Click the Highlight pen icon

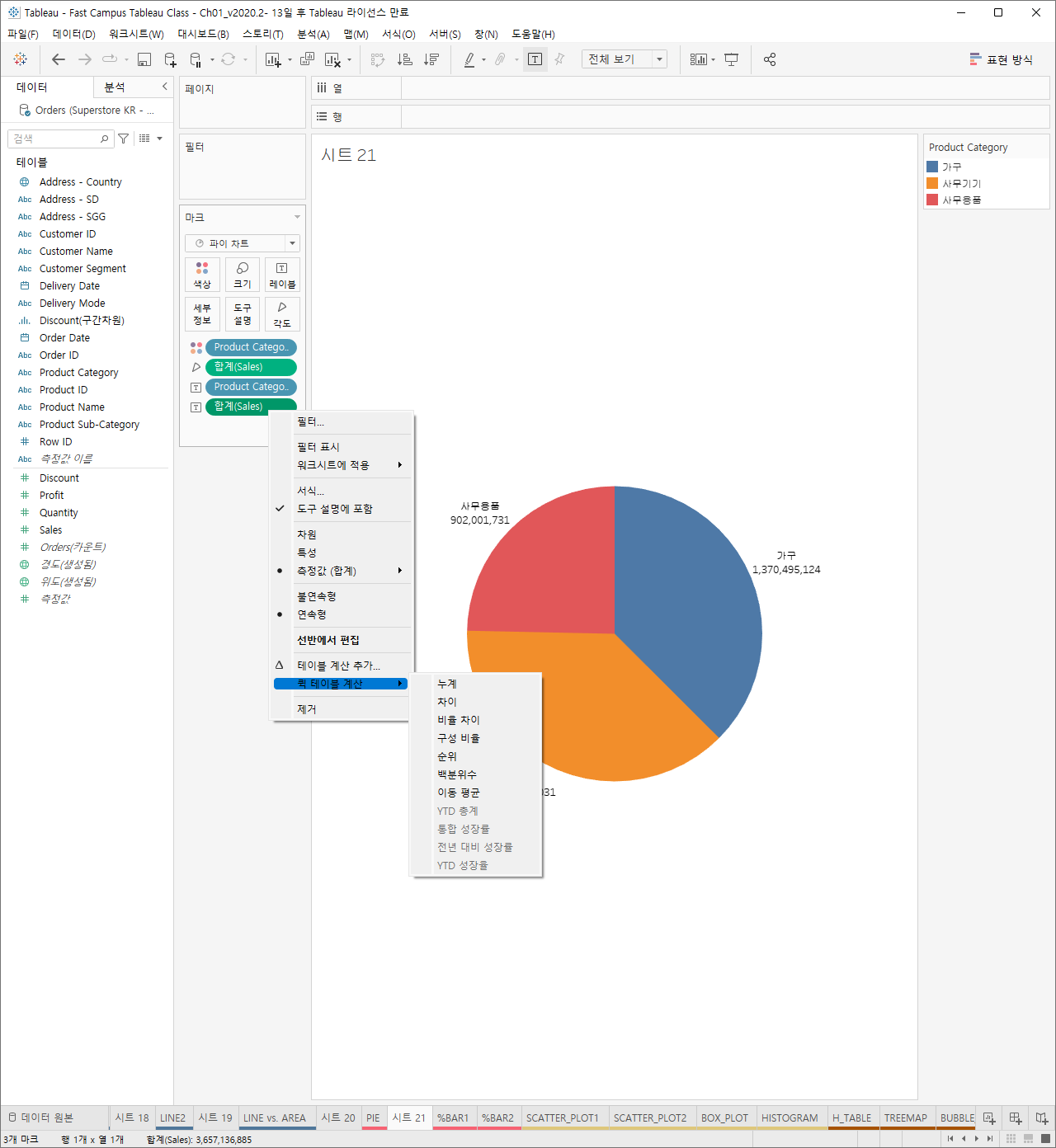point(469,59)
